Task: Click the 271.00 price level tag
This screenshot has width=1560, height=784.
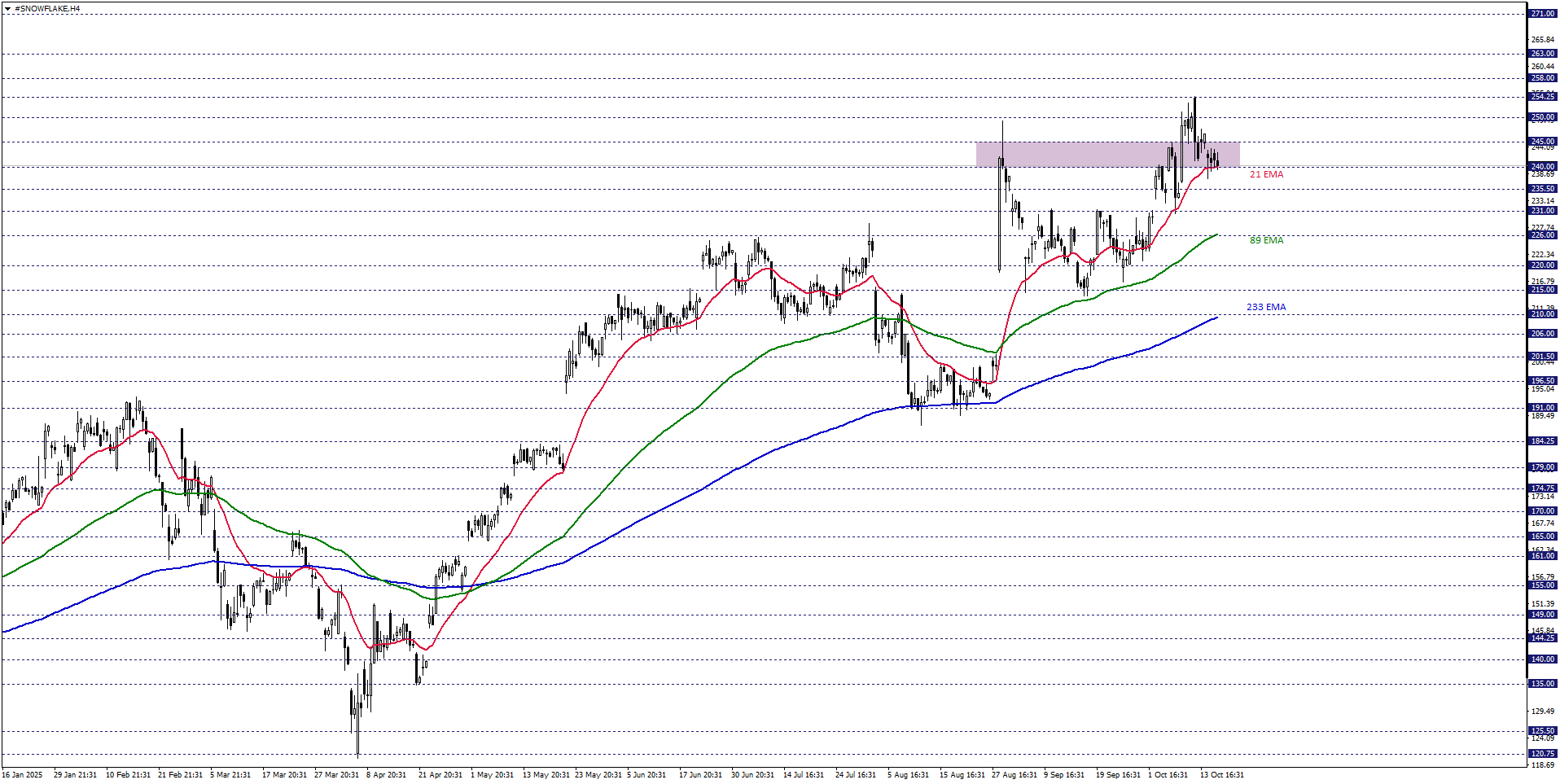Action: 1542,14
